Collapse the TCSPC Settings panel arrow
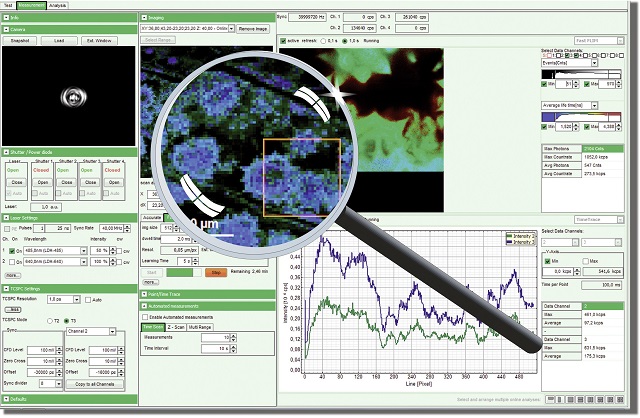 click(x=6, y=289)
